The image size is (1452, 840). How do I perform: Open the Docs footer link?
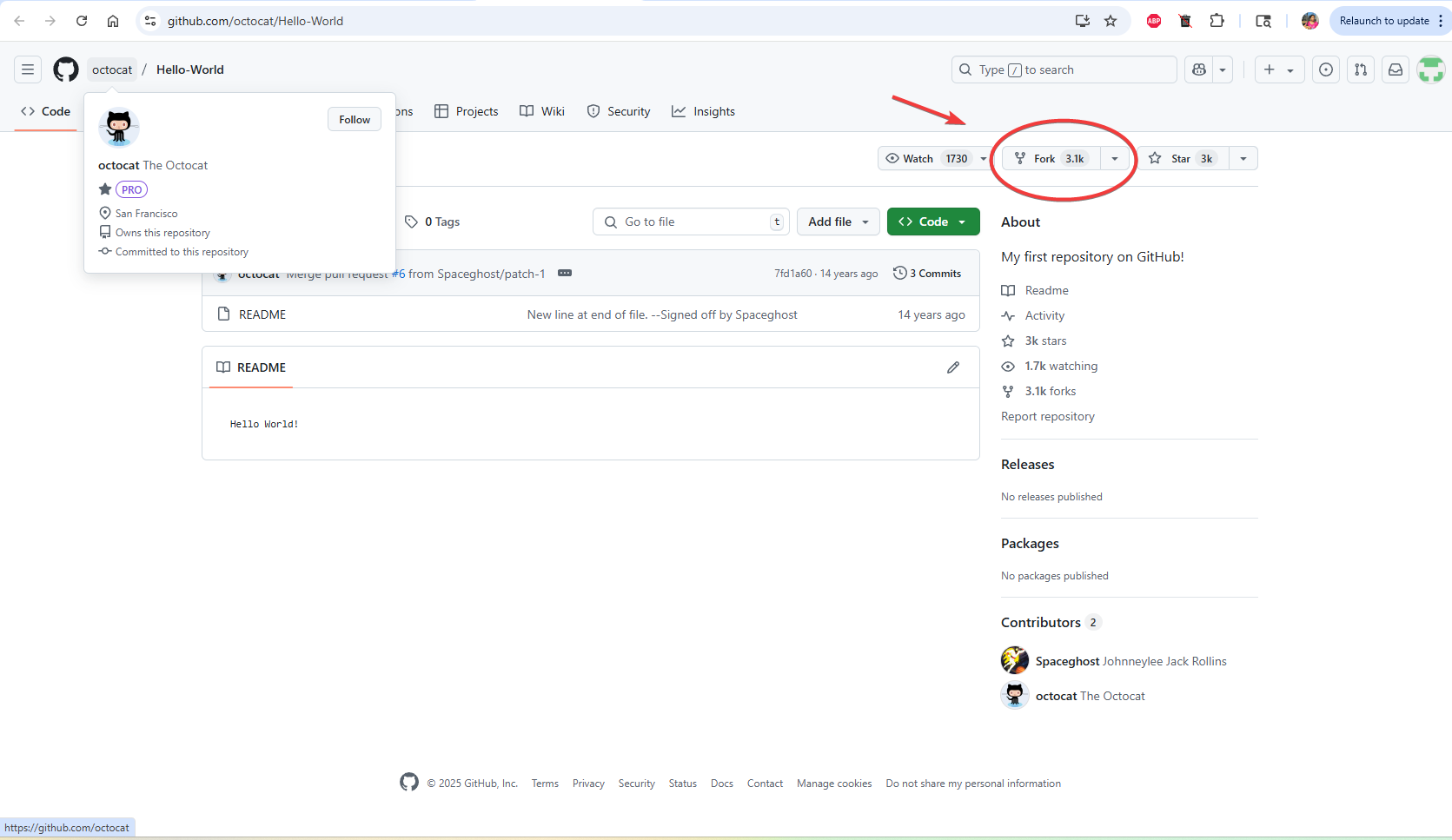(x=722, y=784)
